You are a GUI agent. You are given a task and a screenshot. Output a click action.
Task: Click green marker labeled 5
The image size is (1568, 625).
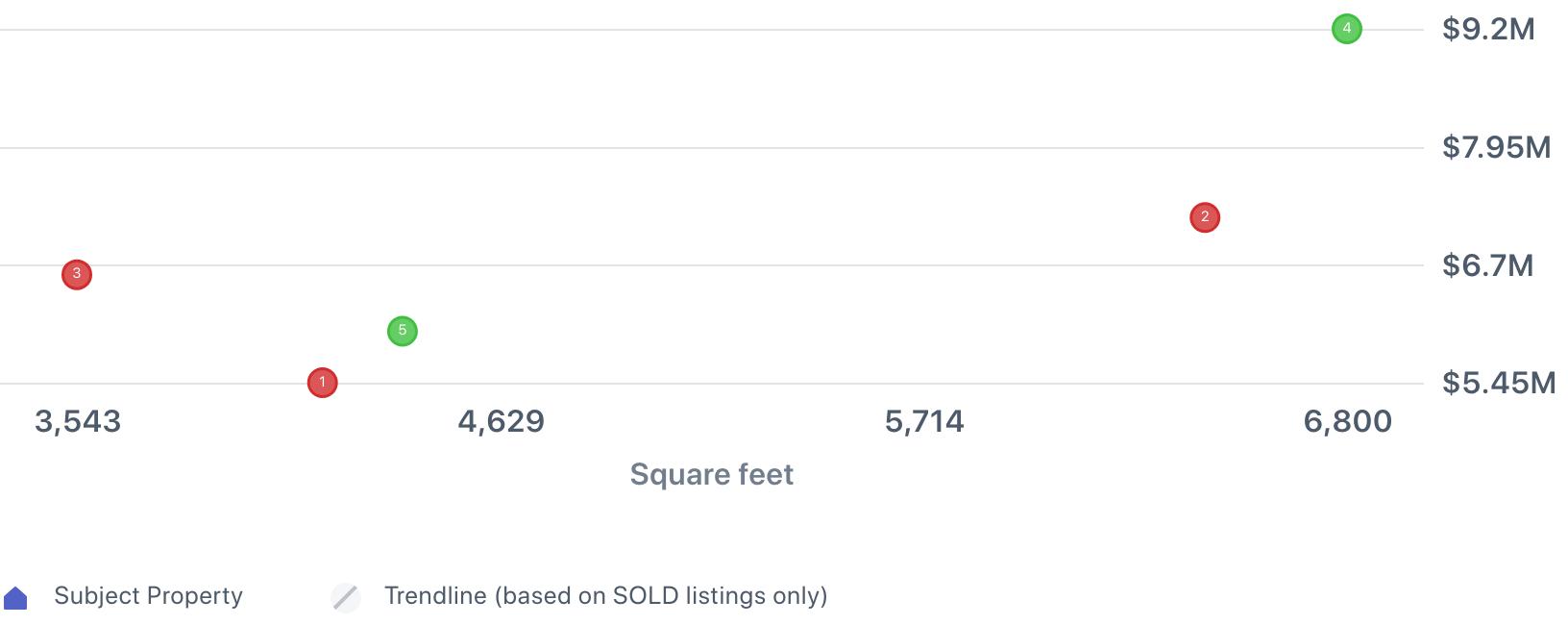(402, 331)
